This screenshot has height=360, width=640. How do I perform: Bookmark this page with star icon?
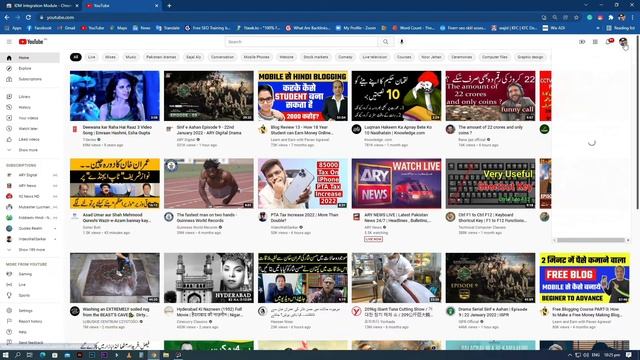pos(576,18)
